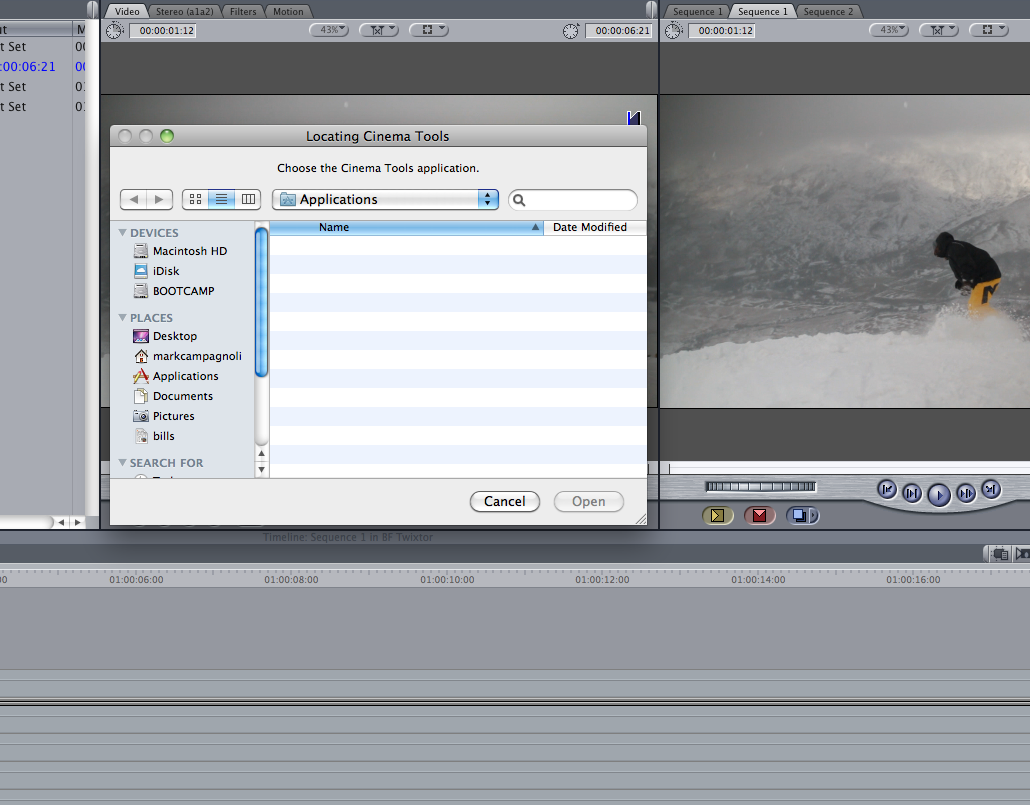Open the Canvas view mode popup
Screen dimensions: 1030x805
pos(989,30)
